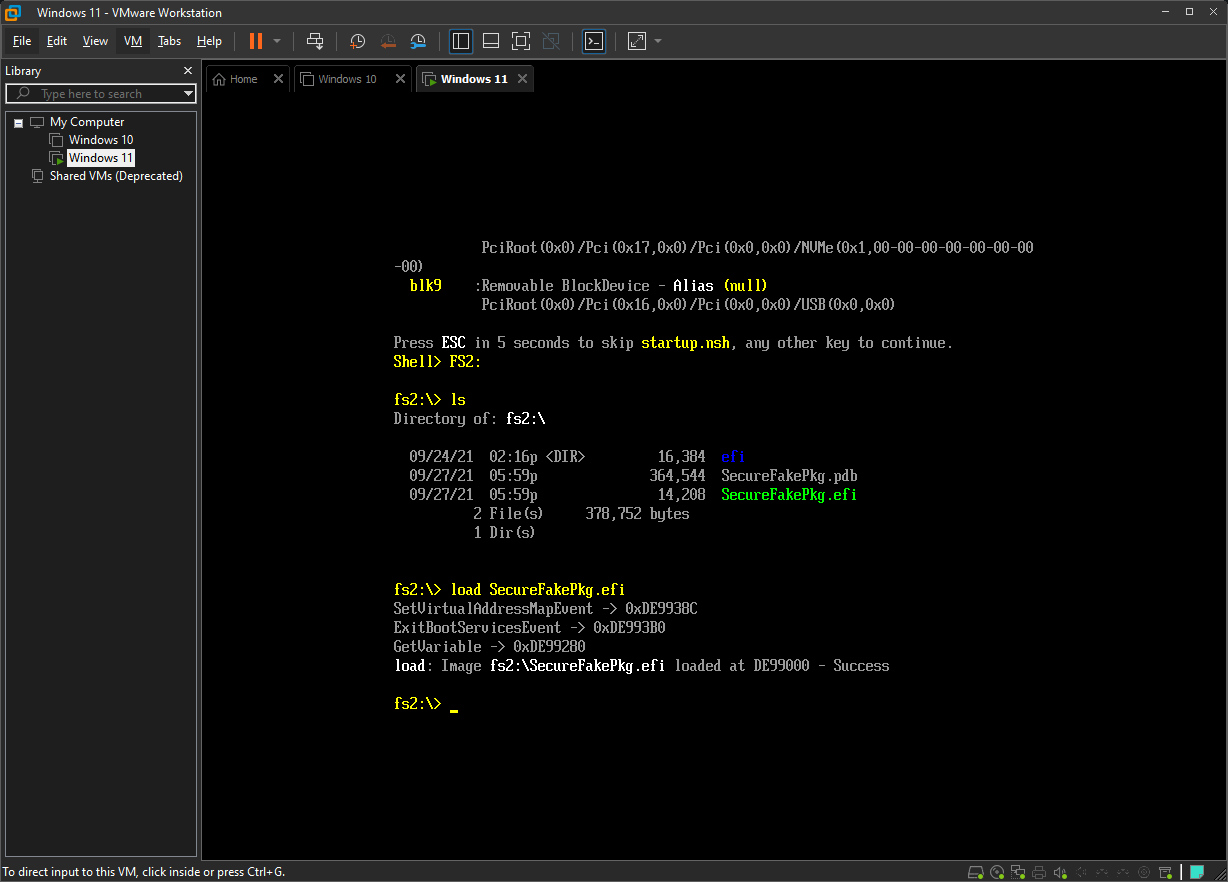Send Ctrl+Alt+Del to the virtual machine
The height and width of the screenshot is (882, 1228).
[315, 41]
